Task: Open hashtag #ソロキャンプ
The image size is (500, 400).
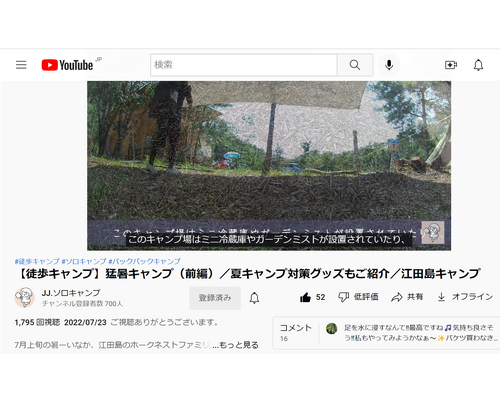Action: (84, 261)
